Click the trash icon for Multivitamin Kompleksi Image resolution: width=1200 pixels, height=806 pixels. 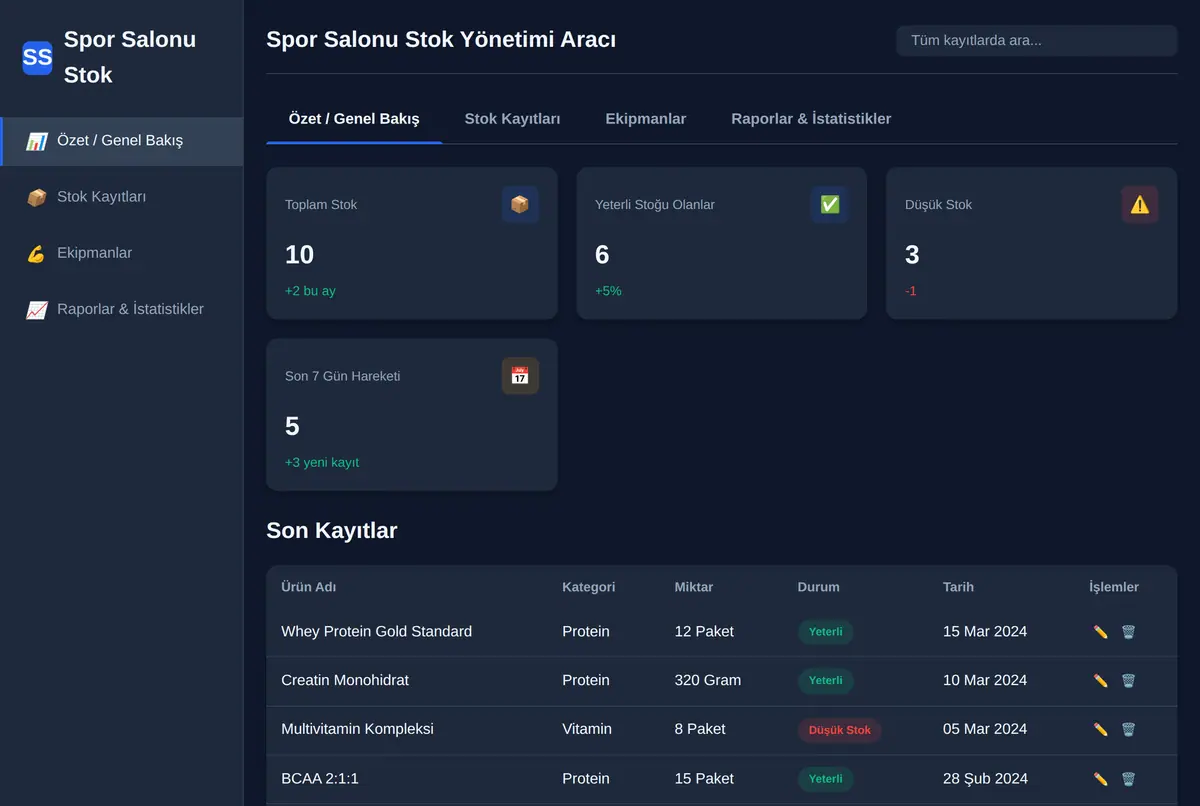1128,730
